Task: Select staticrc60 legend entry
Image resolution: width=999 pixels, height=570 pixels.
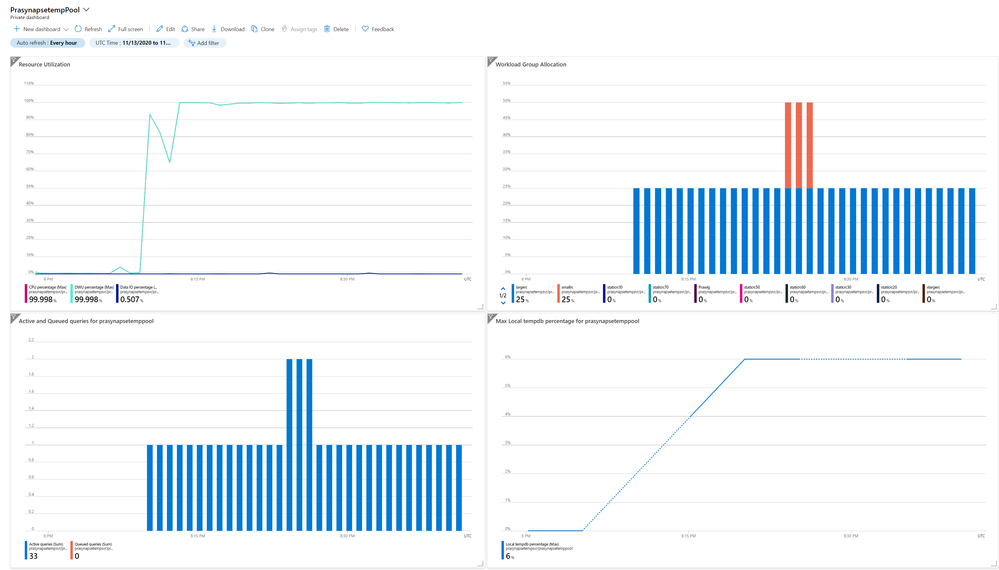Action: [808, 294]
